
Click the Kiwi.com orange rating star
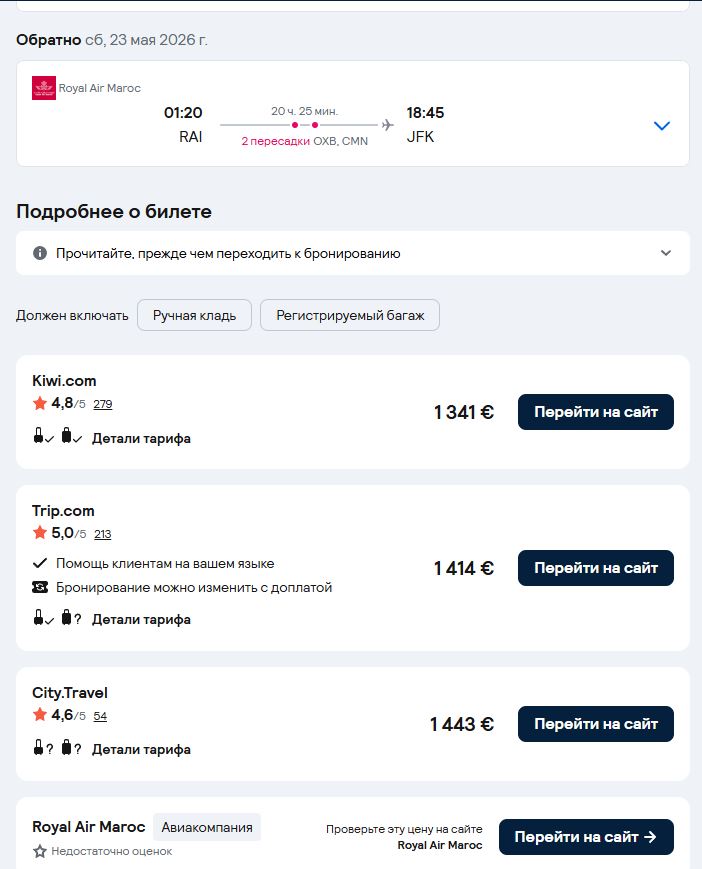[39, 403]
